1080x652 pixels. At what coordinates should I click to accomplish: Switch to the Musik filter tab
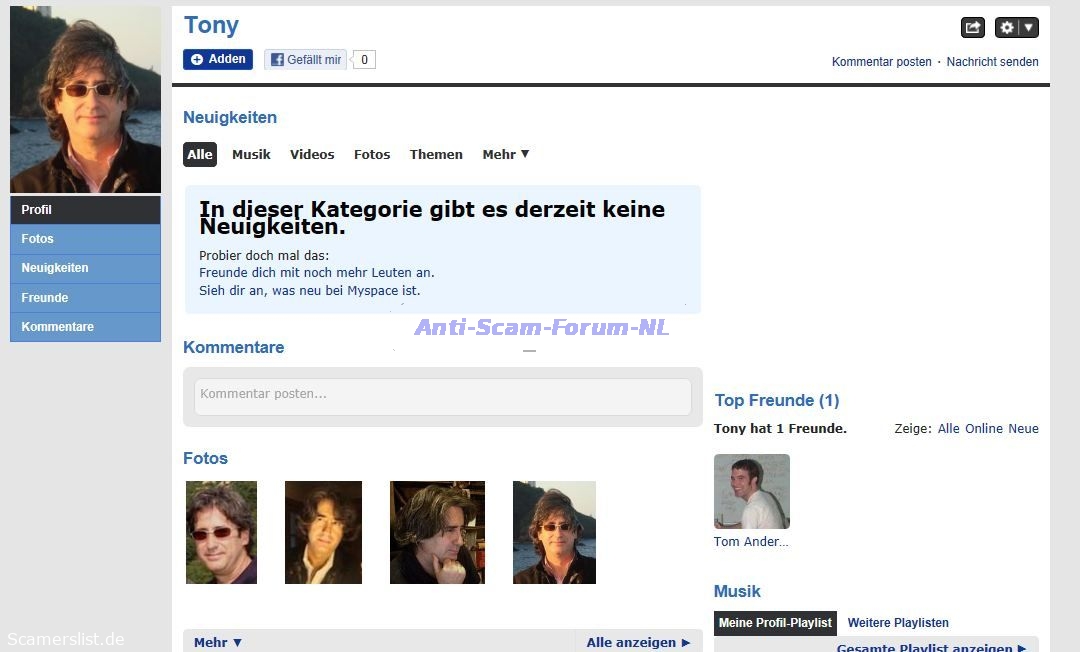click(x=251, y=155)
